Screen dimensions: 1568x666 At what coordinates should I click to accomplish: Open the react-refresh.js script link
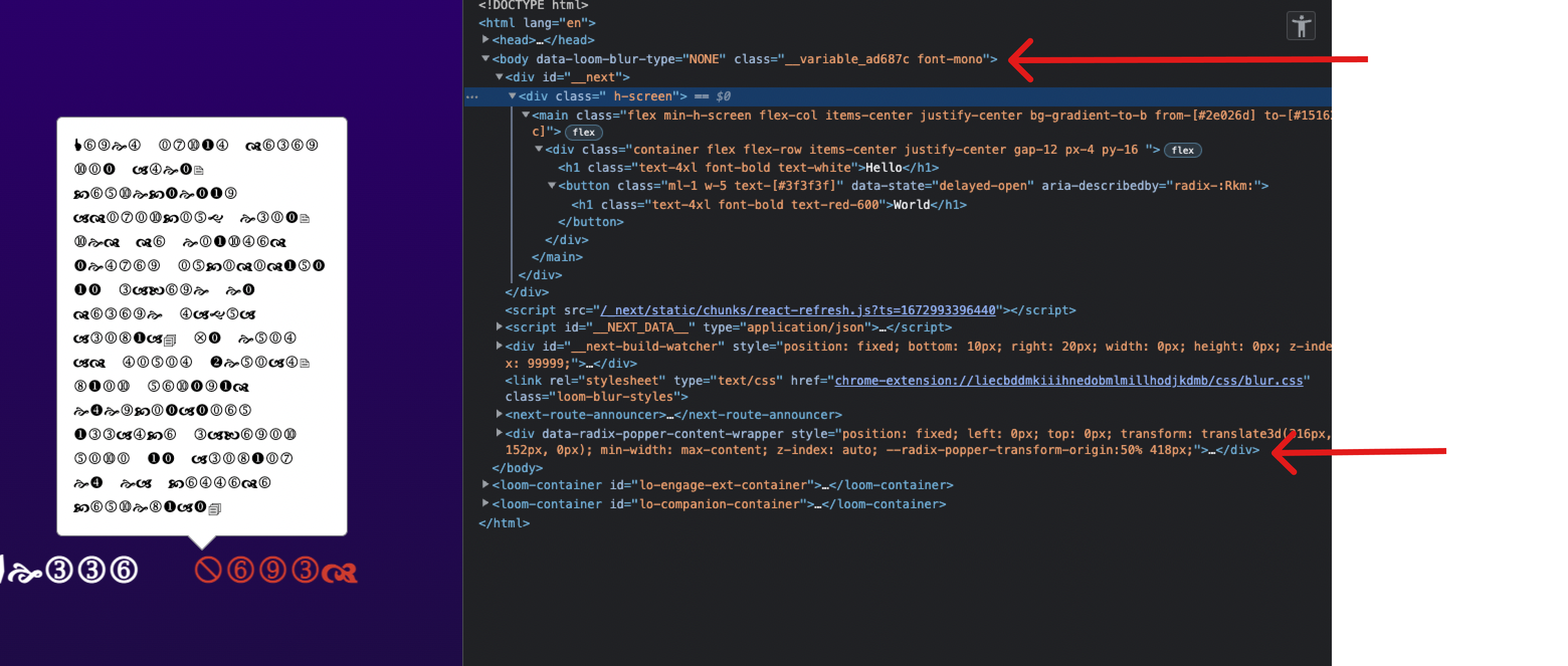click(798, 309)
